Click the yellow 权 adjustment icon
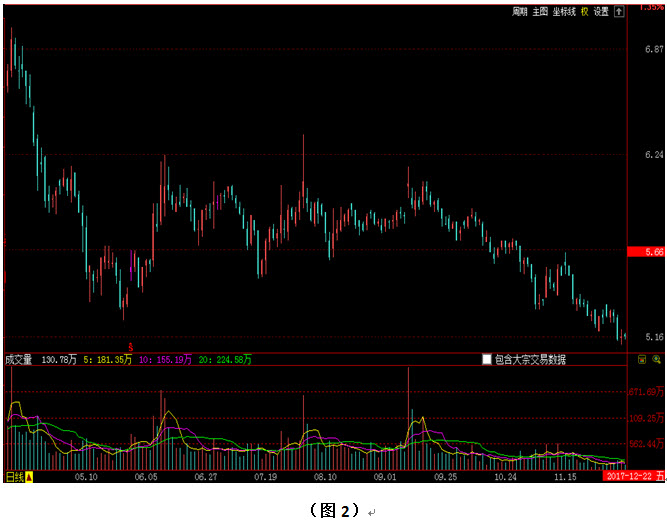The width and height of the screenshot is (667, 532). tap(585, 12)
